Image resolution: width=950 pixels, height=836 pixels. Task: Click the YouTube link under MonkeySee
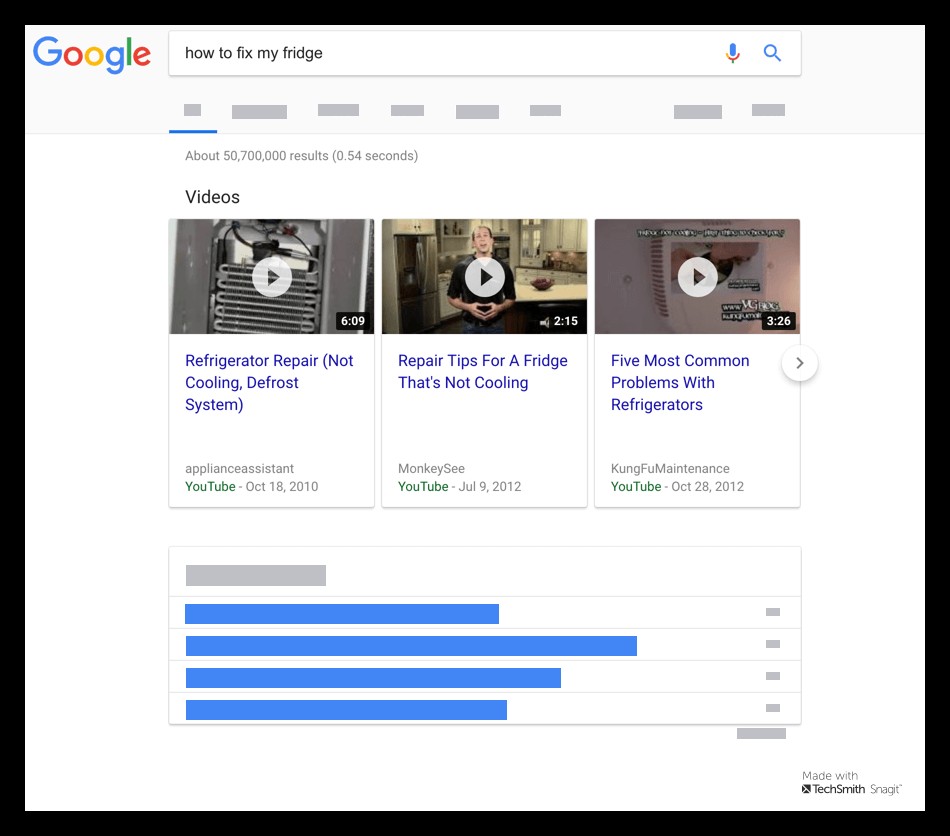click(421, 487)
